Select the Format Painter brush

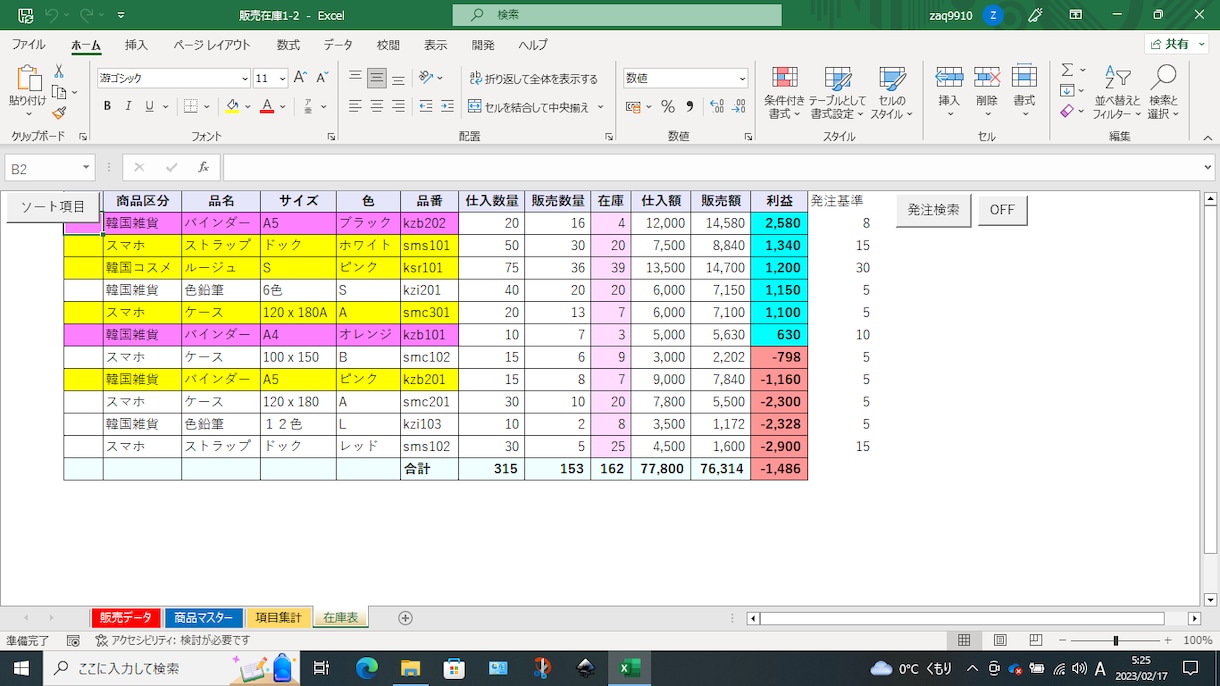point(59,113)
